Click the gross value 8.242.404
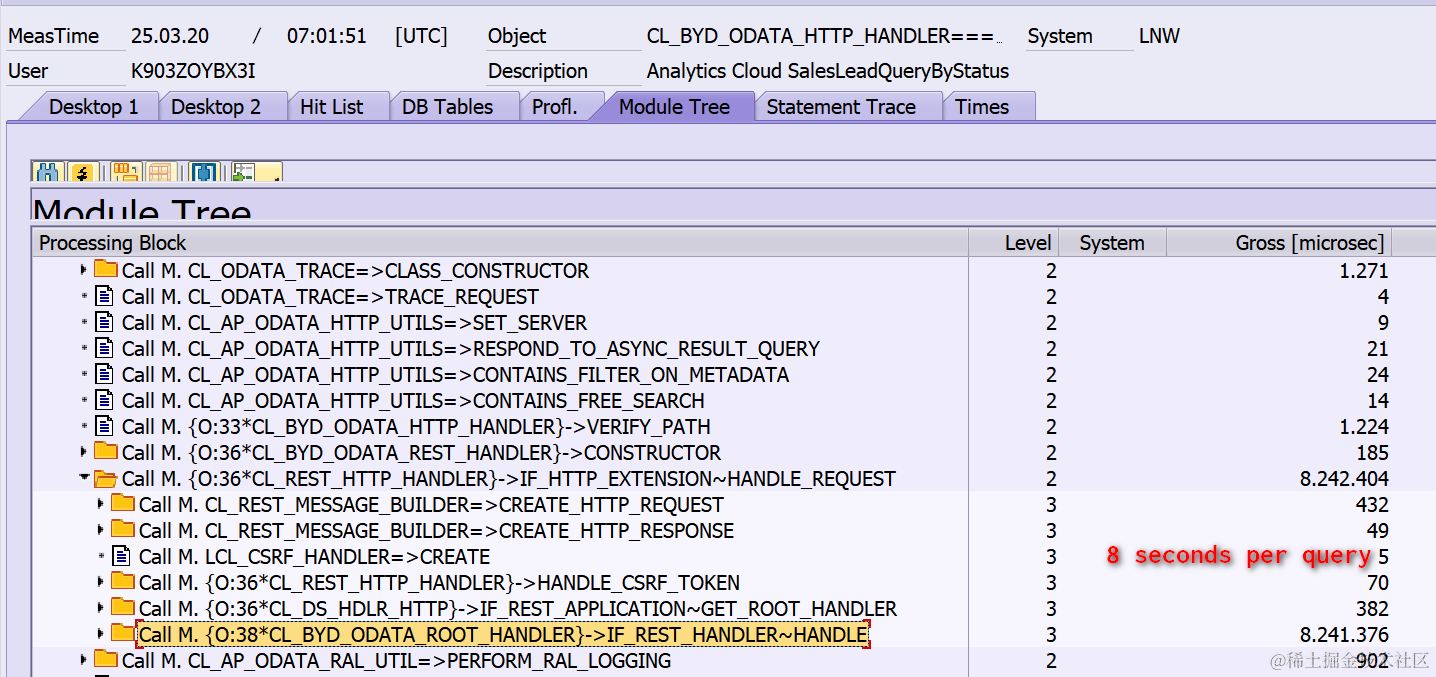The height and width of the screenshot is (677, 1436). click(1344, 479)
